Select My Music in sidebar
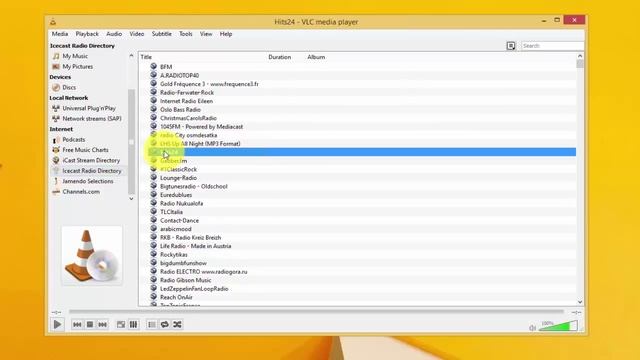The height and width of the screenshot is (360, 640). click(75, 56)
